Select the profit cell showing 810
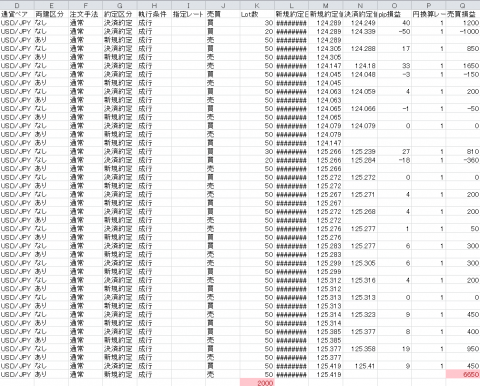480x386 pixels. pyautogui.click(x=463, y=151)
